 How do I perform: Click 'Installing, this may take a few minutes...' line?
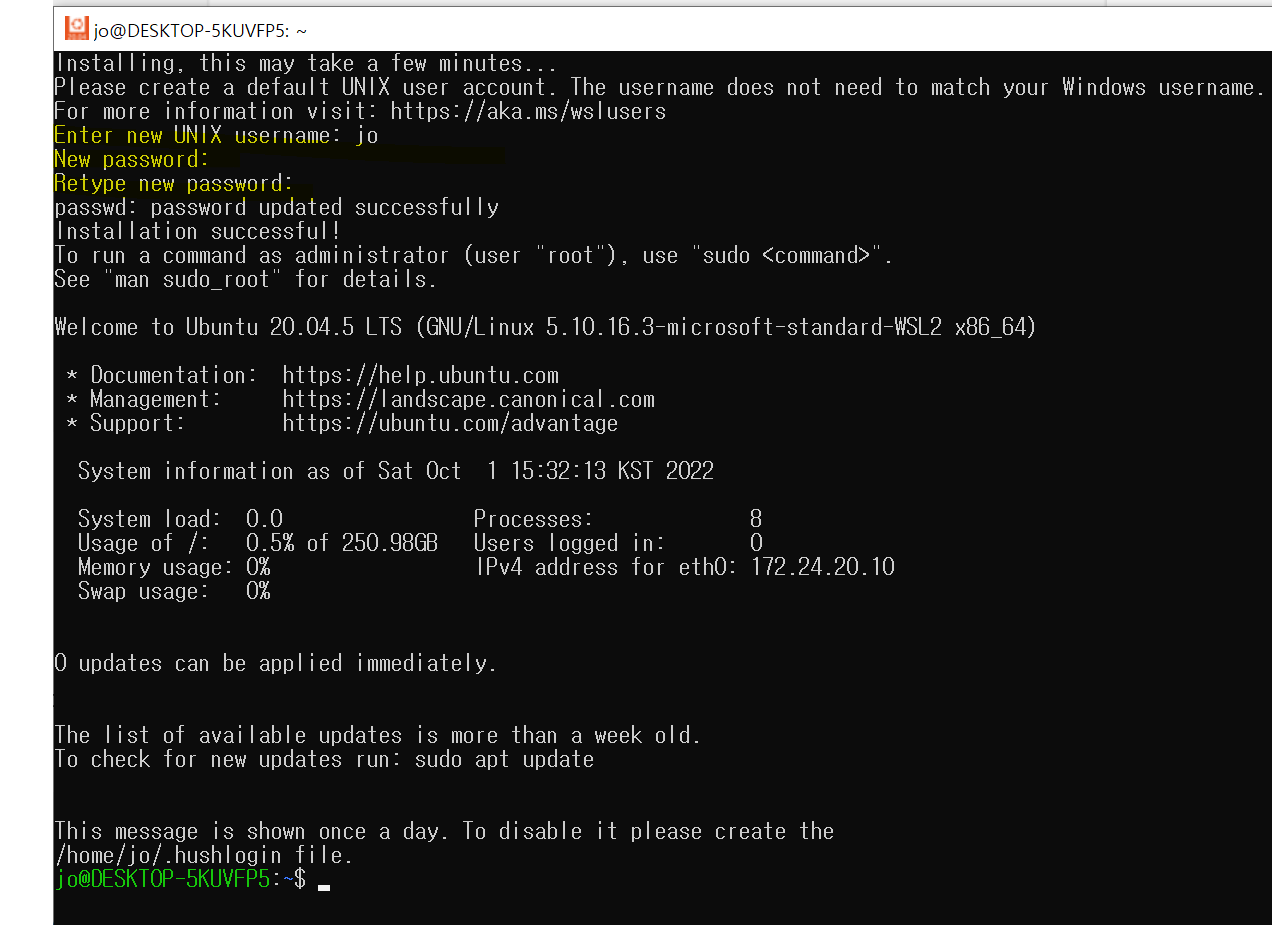click(x=305, y=63)
